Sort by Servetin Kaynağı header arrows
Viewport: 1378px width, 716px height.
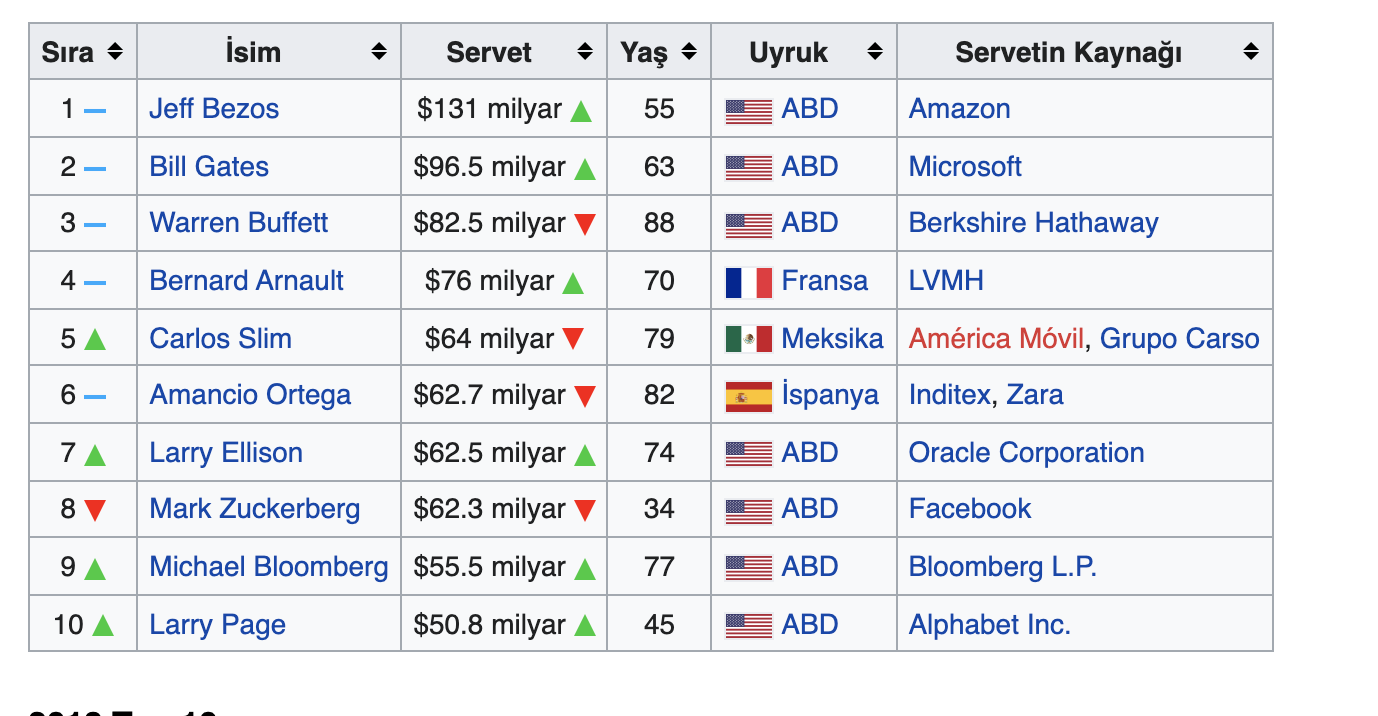point(1251,52)
